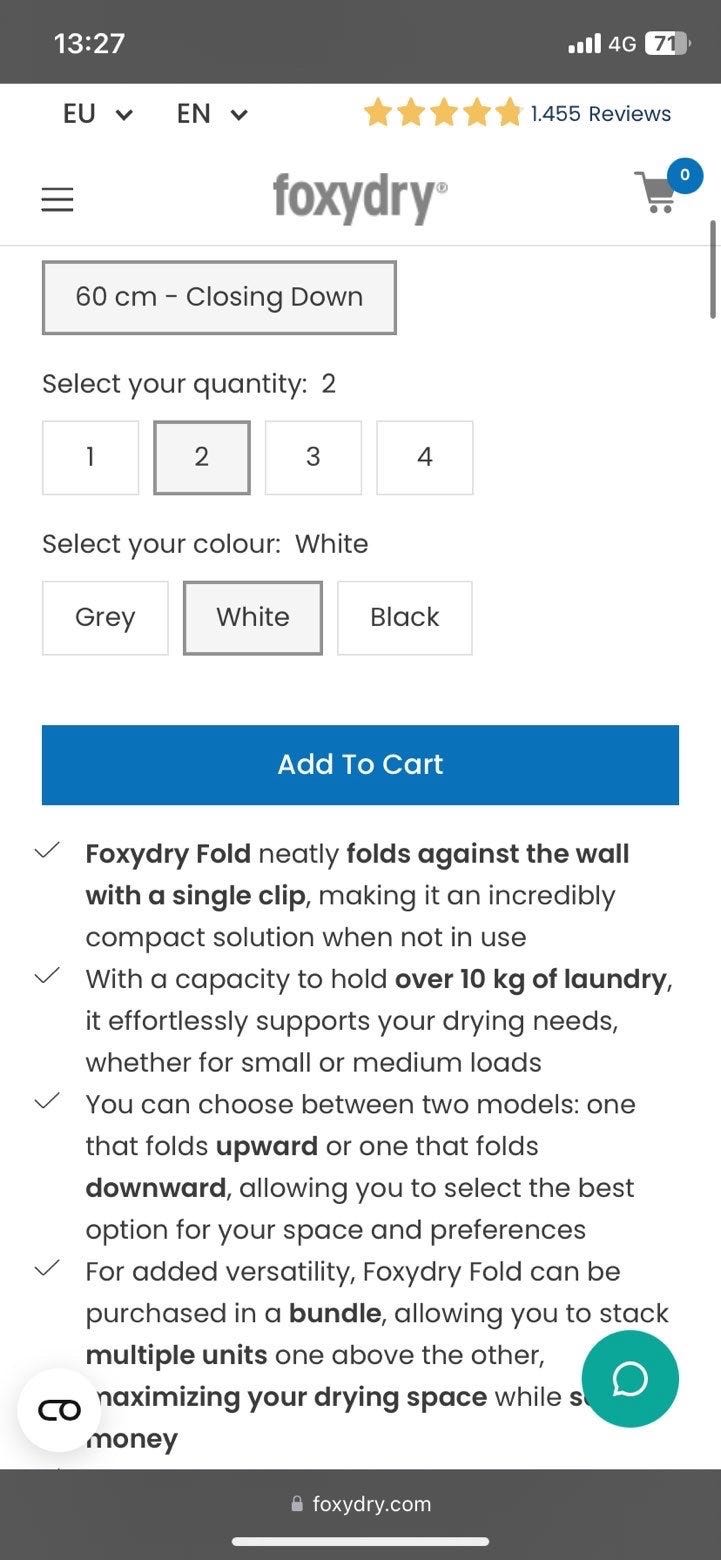
Task: Tap the cart item count badge
Action: [684, 175]
